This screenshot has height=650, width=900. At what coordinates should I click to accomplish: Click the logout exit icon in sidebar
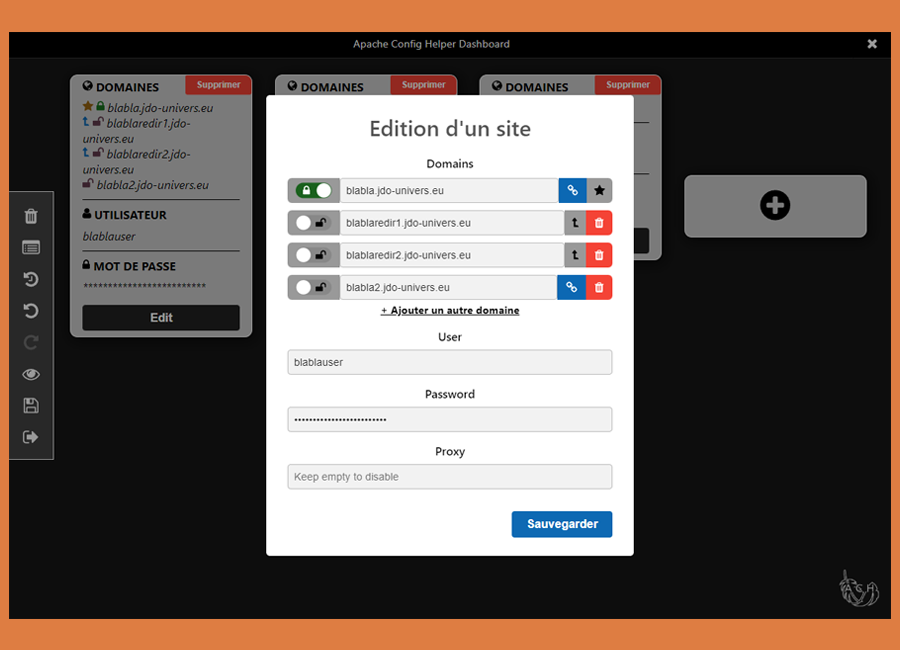point(31,437)
